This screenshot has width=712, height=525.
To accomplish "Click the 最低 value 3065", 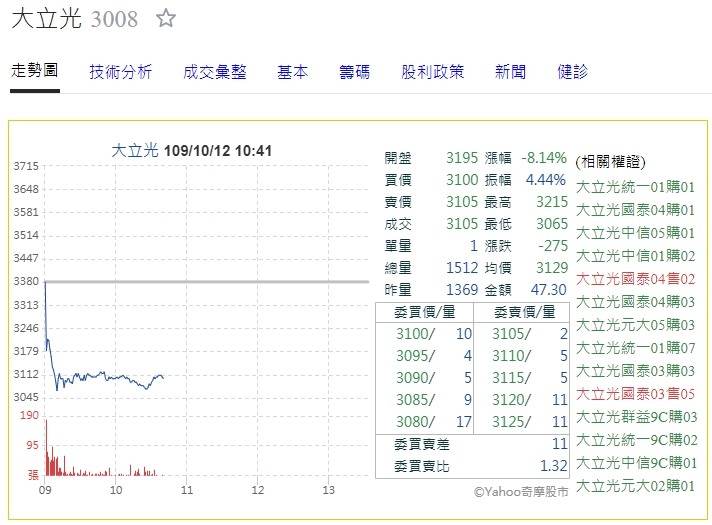I will pyautogui.click(x=552, y=224).
